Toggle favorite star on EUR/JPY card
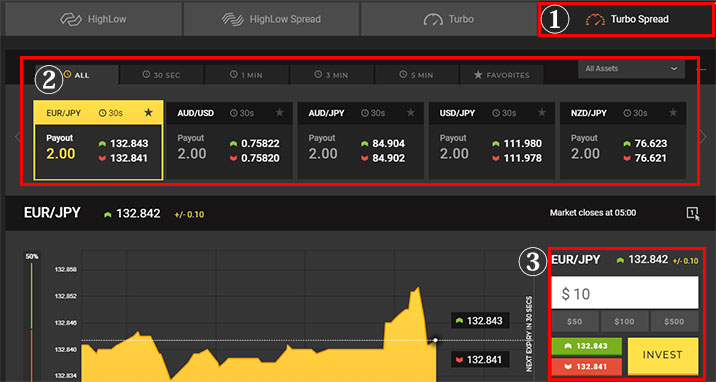This screenshot has width=716, height=382. pyautogui.click(x=148, y=113)
